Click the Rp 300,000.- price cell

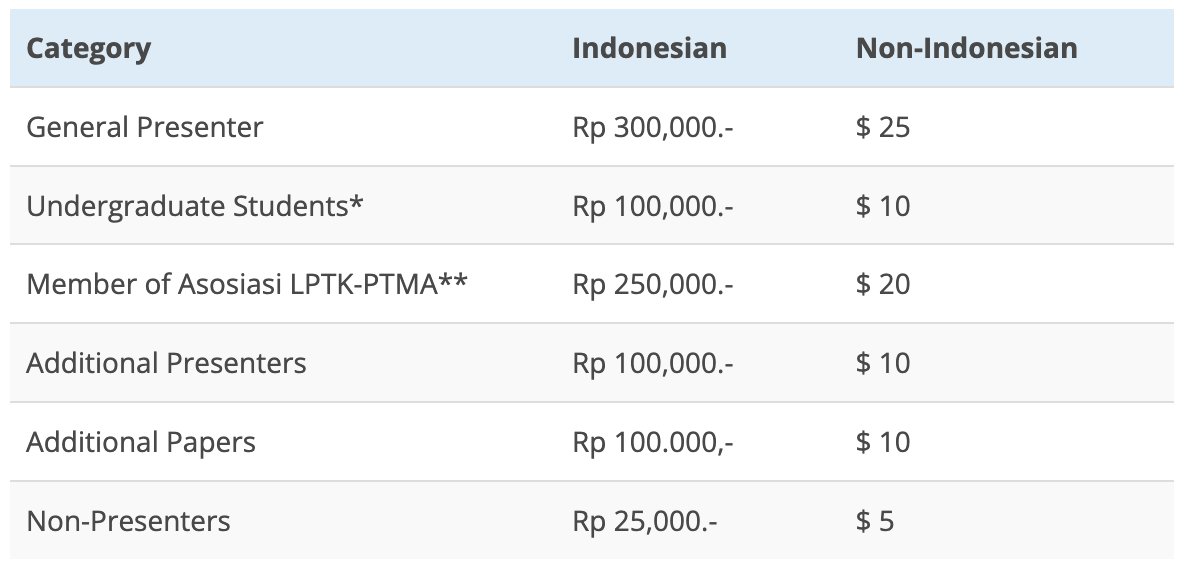(x=653, y=128)
